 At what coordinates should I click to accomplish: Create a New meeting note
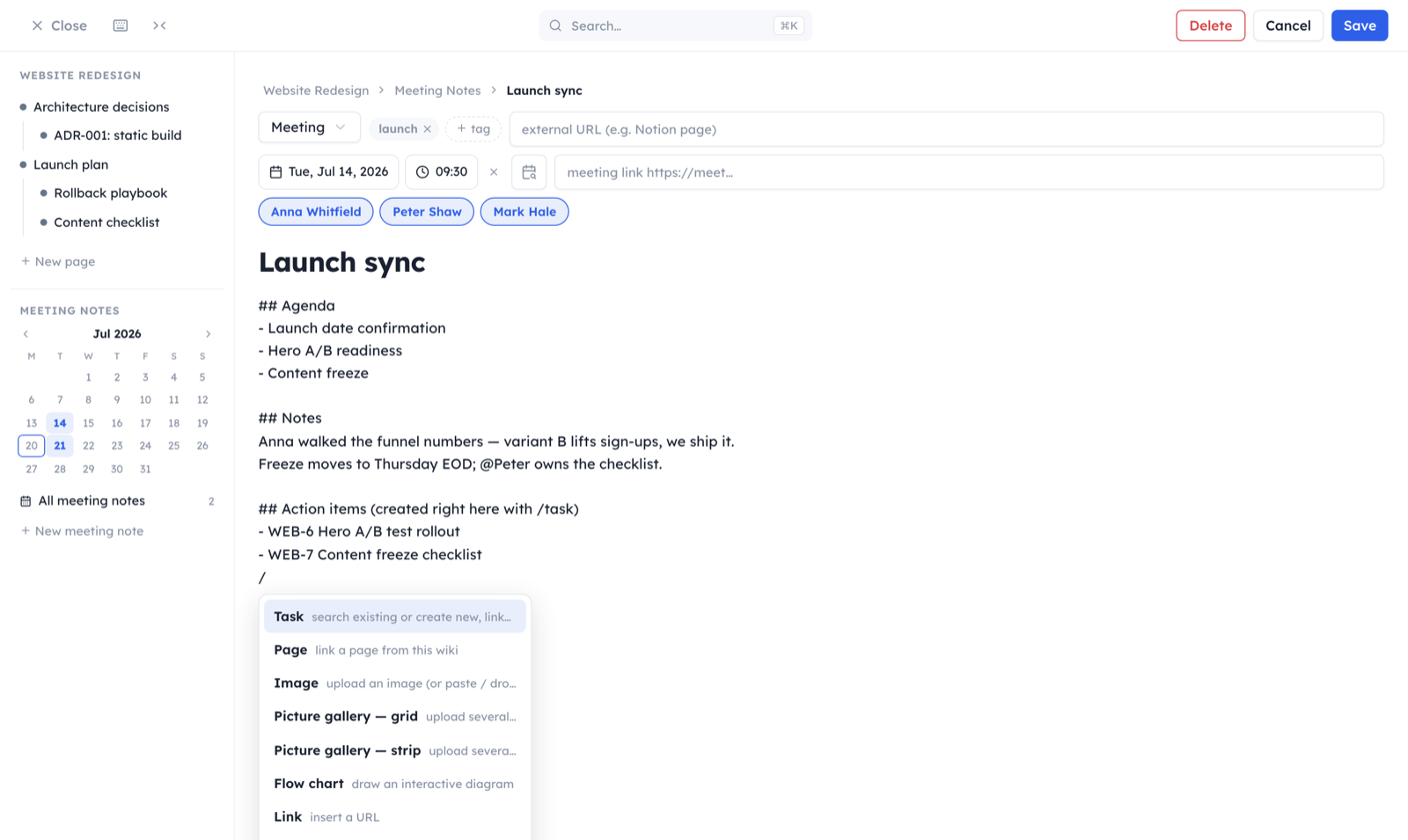coord(82,531)
